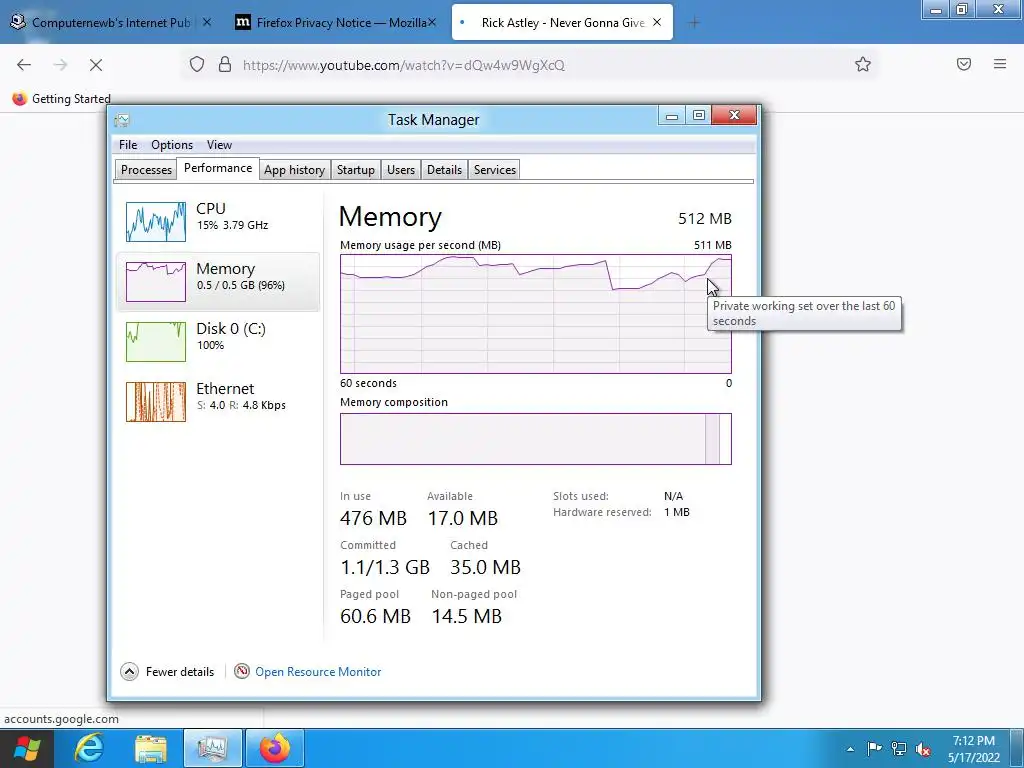
Task: Click the 476 MB In use value
Action: [x=374, y=519]
